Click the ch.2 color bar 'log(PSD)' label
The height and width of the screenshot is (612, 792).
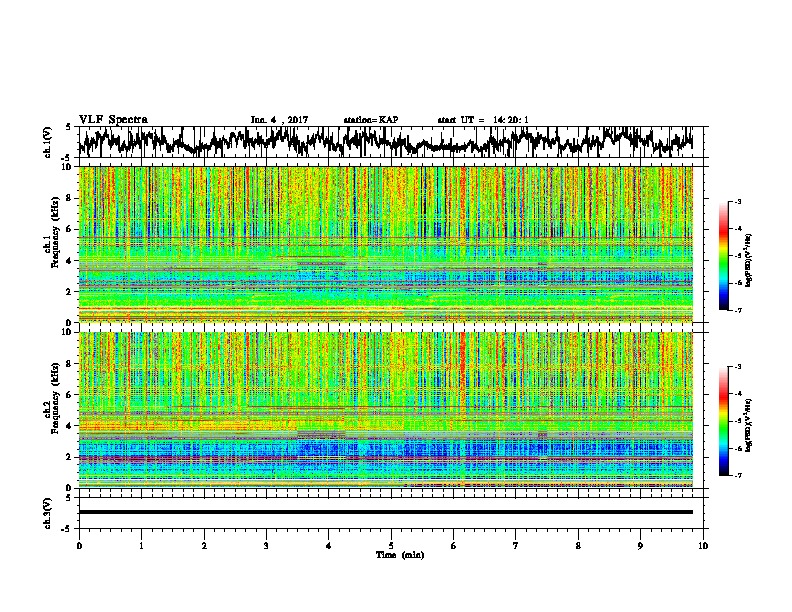(x=749, y=426)
